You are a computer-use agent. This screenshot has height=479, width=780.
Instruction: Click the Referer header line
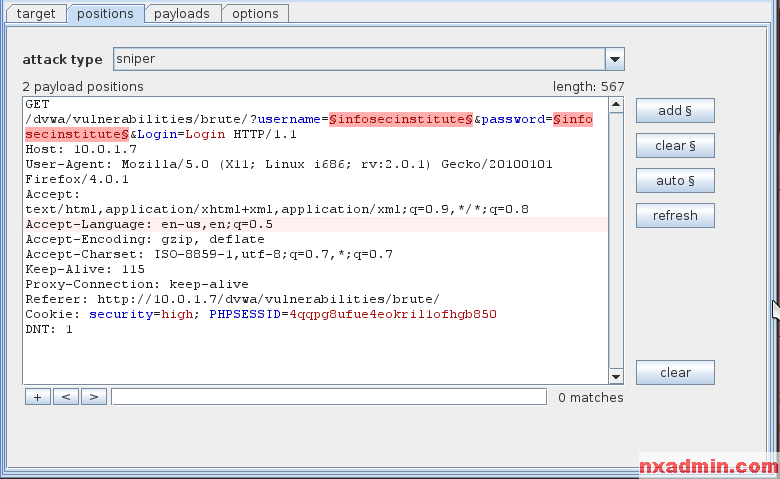[x=232, y=299]
